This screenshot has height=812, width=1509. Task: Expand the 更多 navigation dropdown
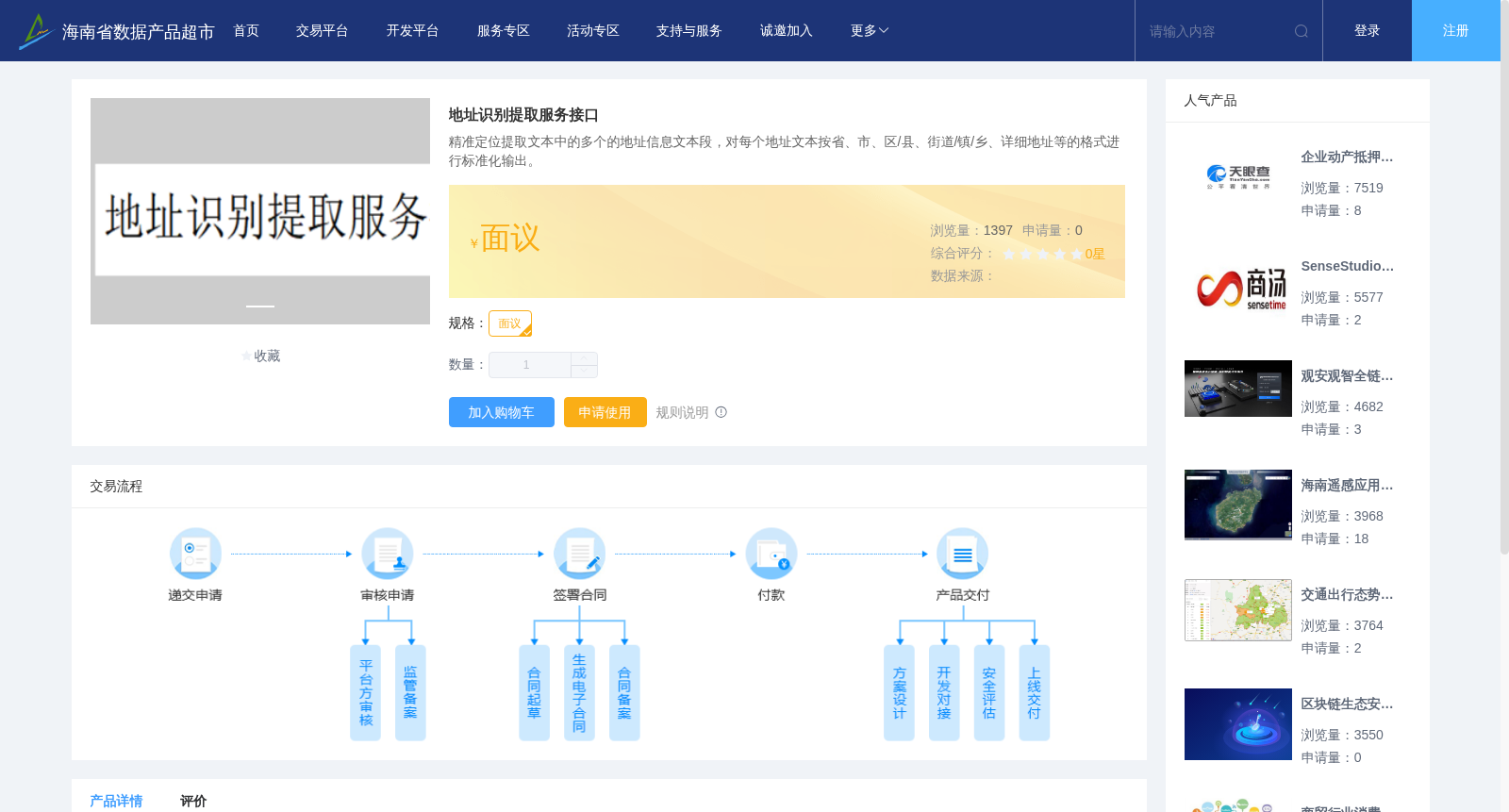click(x=870, y=31)
